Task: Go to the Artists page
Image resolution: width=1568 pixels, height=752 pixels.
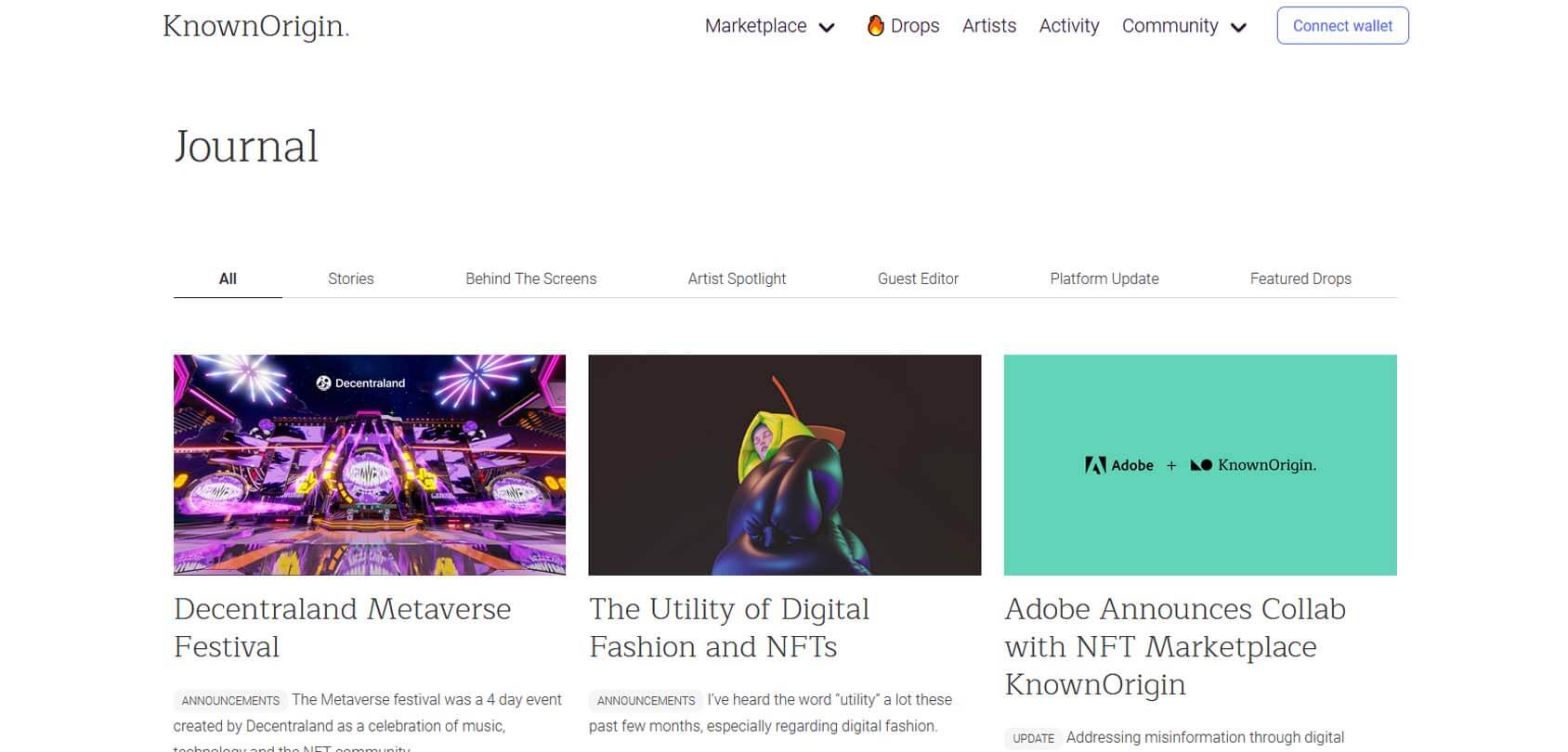Action: click(989, 26)
